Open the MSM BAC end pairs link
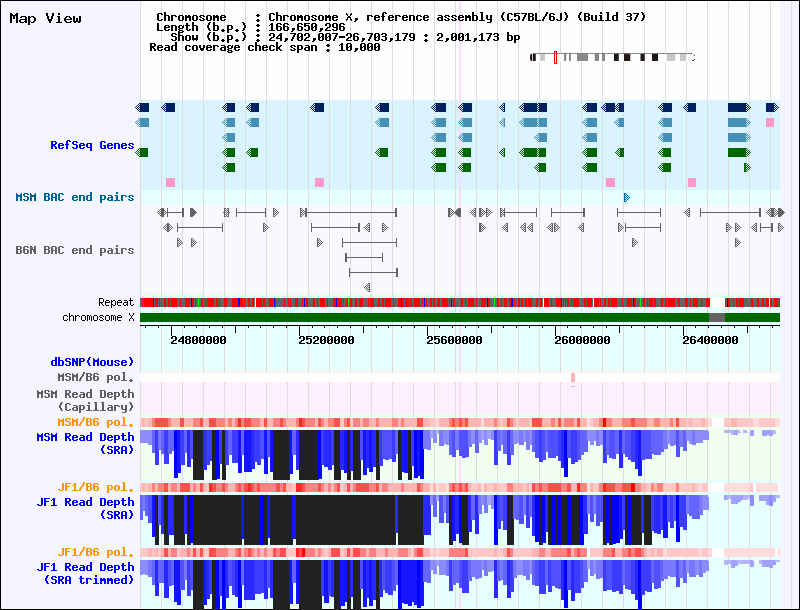This screenshot has height=610, width=800. pyautogui.click(x=74, y=197)
